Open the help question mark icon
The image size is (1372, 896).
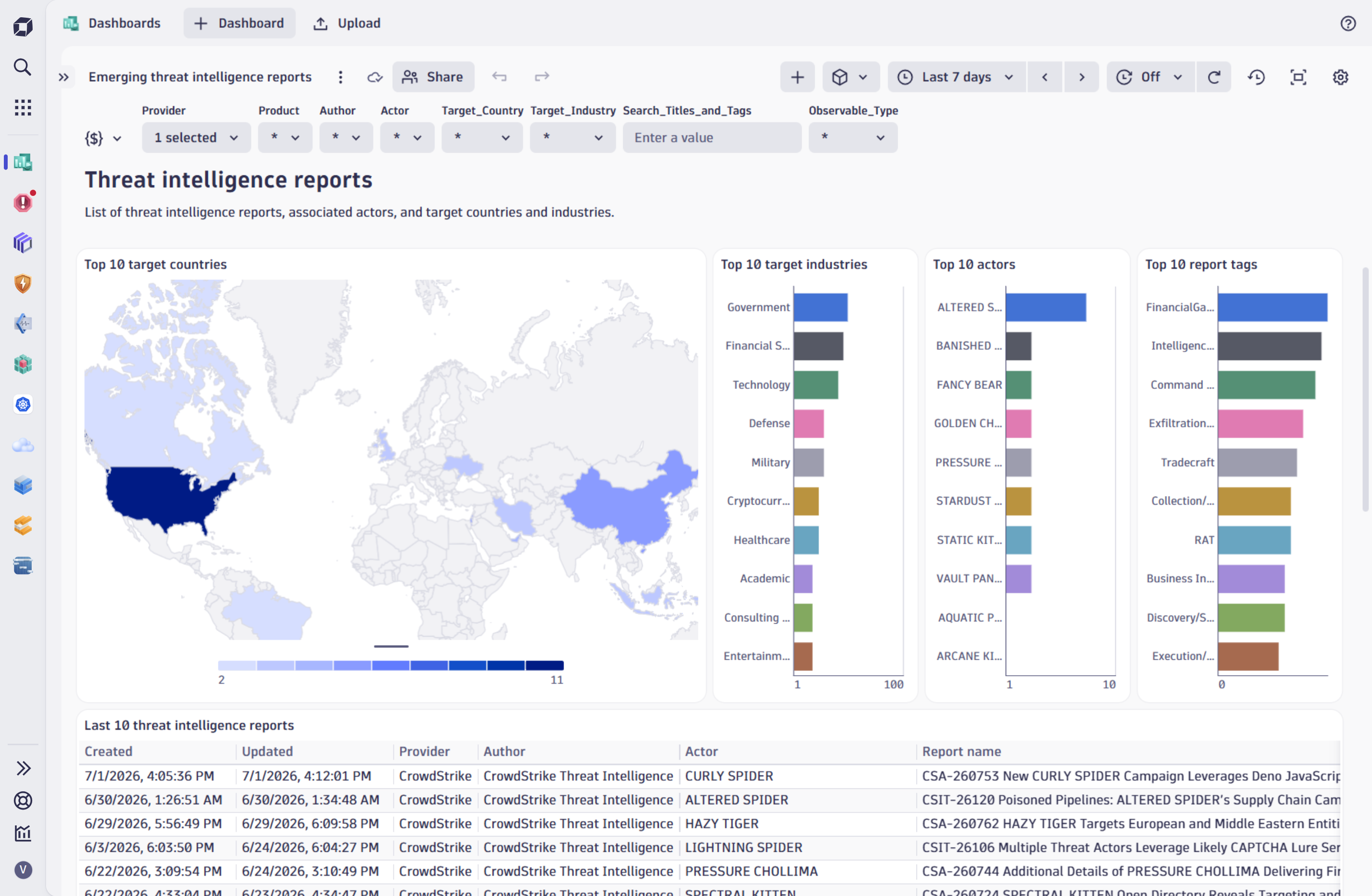tap(1348, 23)
